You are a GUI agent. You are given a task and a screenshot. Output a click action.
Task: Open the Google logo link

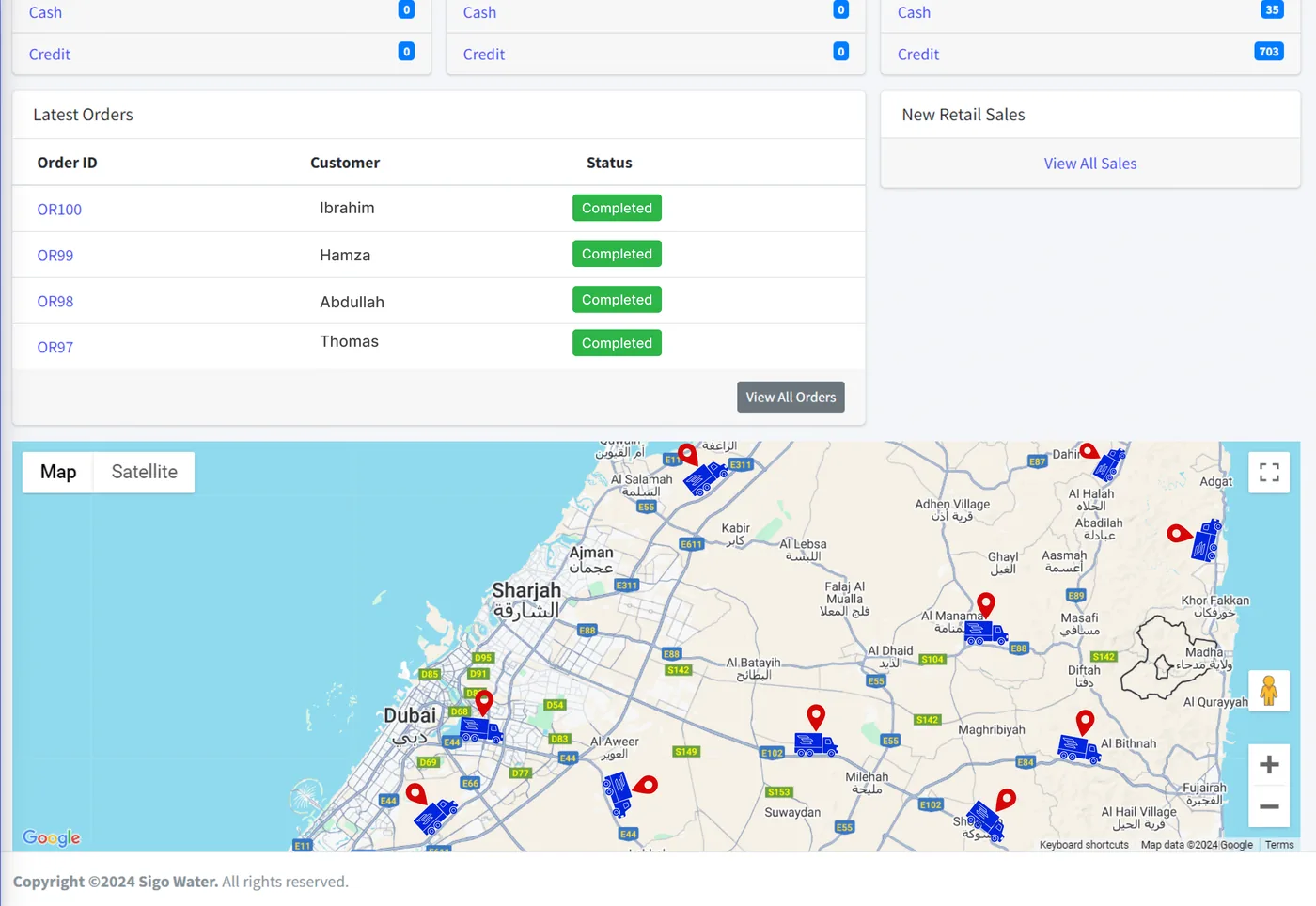[52, 837]
